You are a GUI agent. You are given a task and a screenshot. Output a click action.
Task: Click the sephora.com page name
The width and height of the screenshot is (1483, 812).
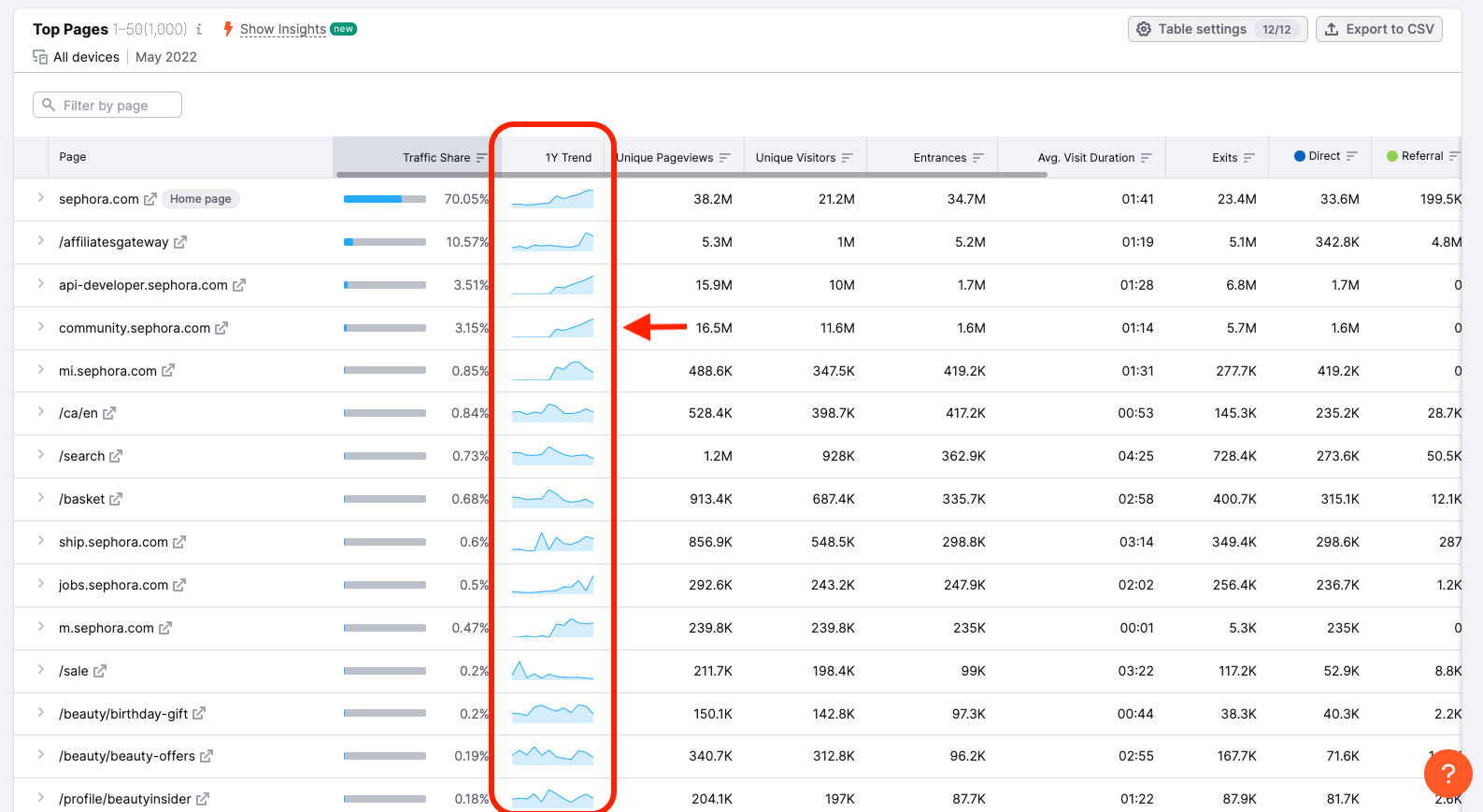click(99, 199)
